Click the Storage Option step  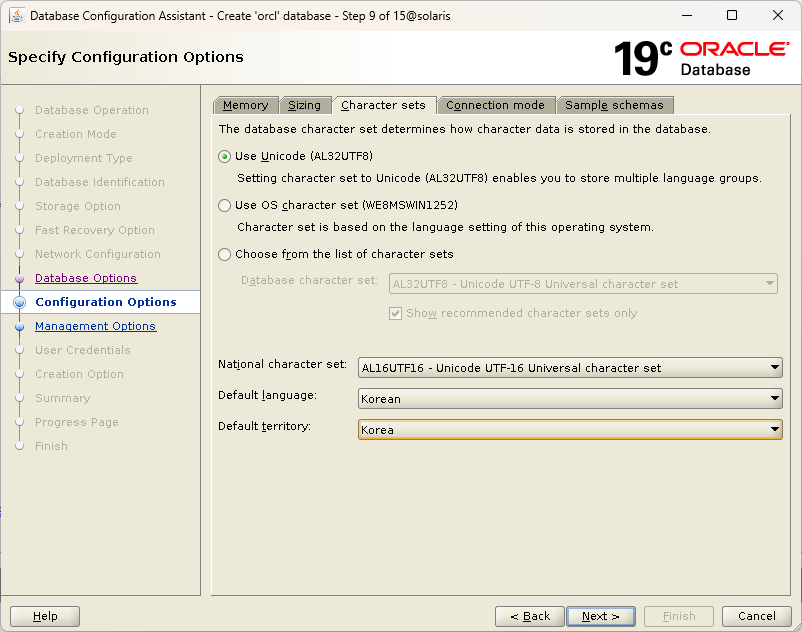(78, 206)
